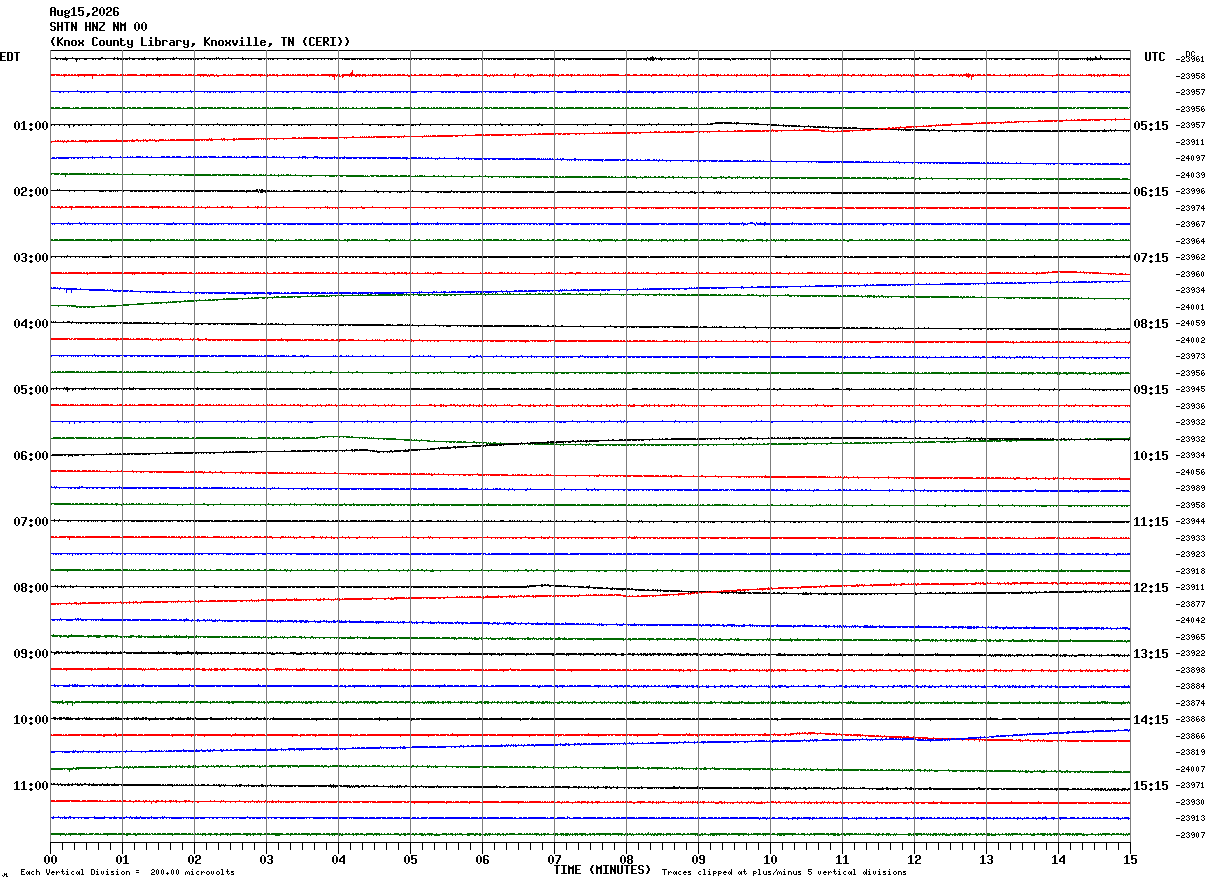
Task: Select the 05:00 EDT time label
Action: 31,390
